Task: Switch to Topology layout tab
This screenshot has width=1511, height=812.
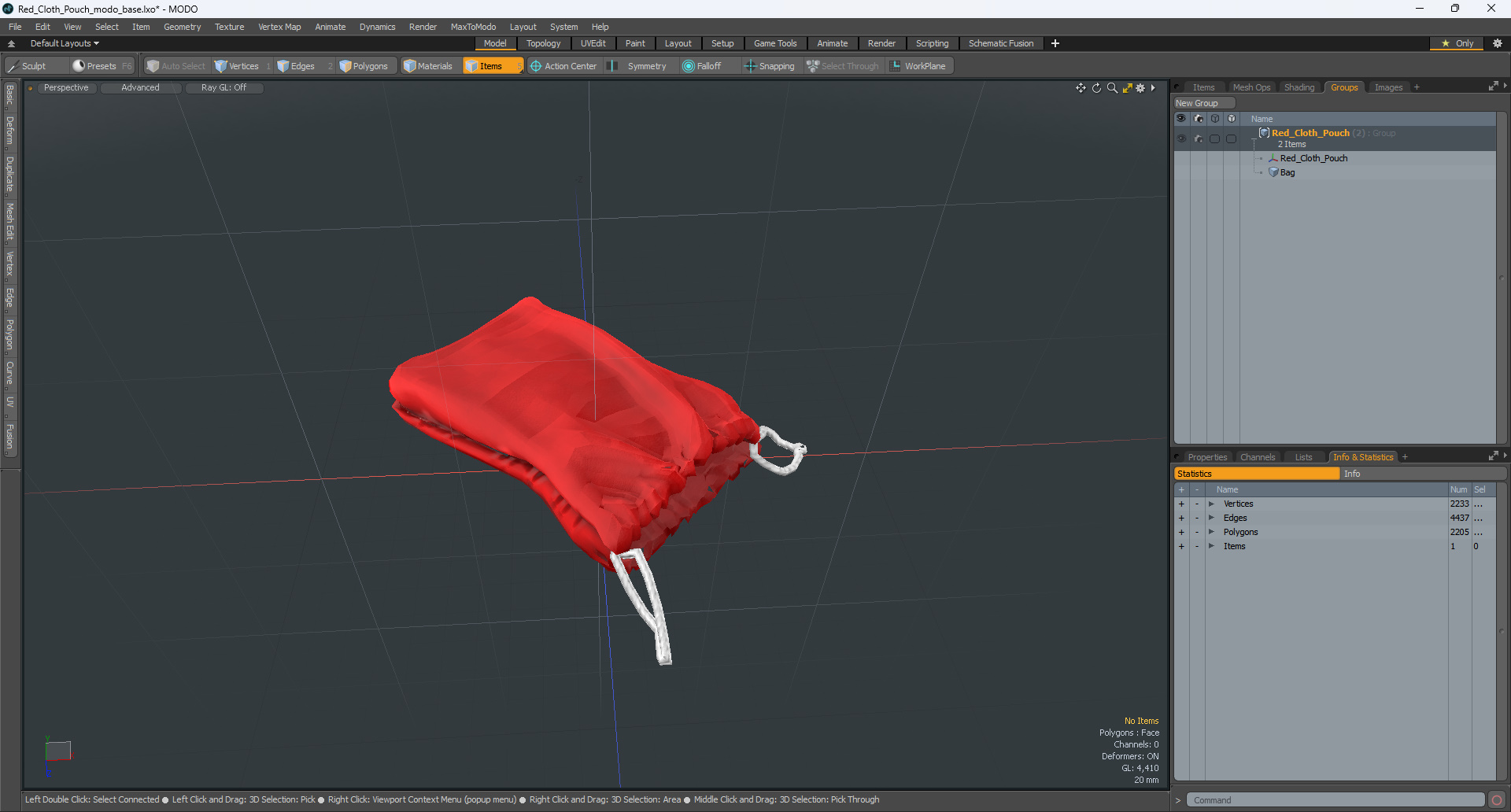Action: click(x=543, y=43)
